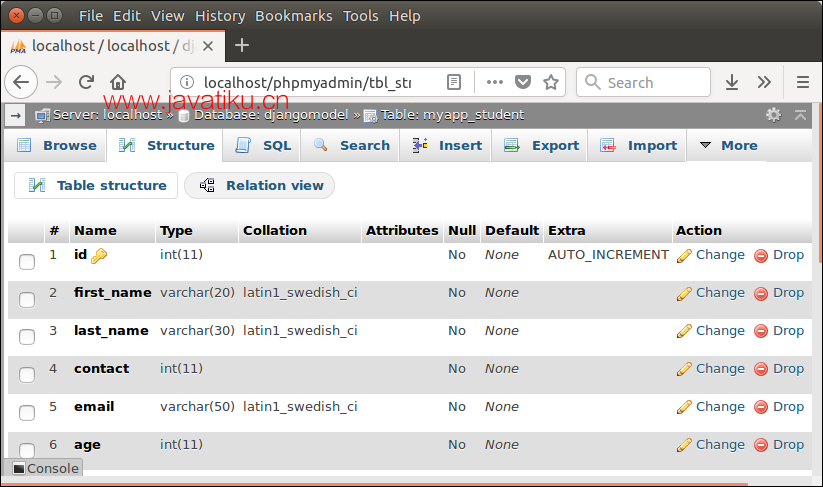Reload the current page
823x487 pixels.
point(86,82)
